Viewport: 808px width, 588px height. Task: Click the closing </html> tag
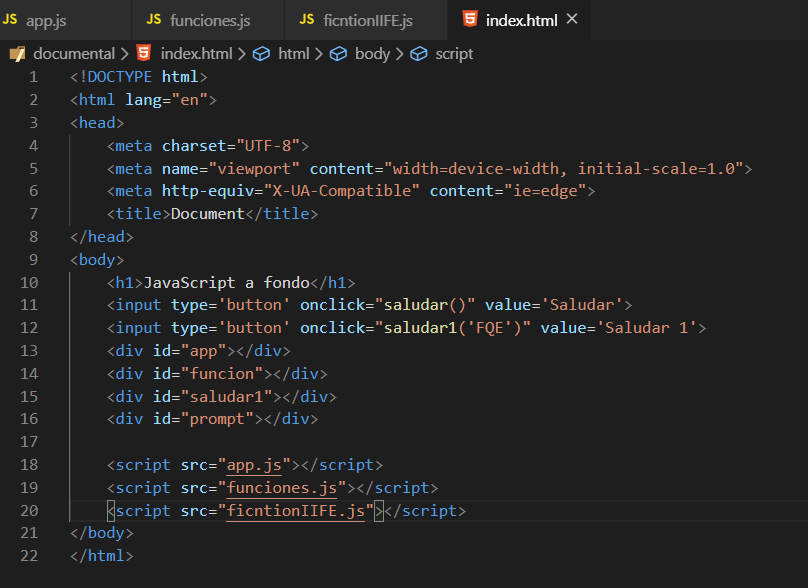pos(102,556)
